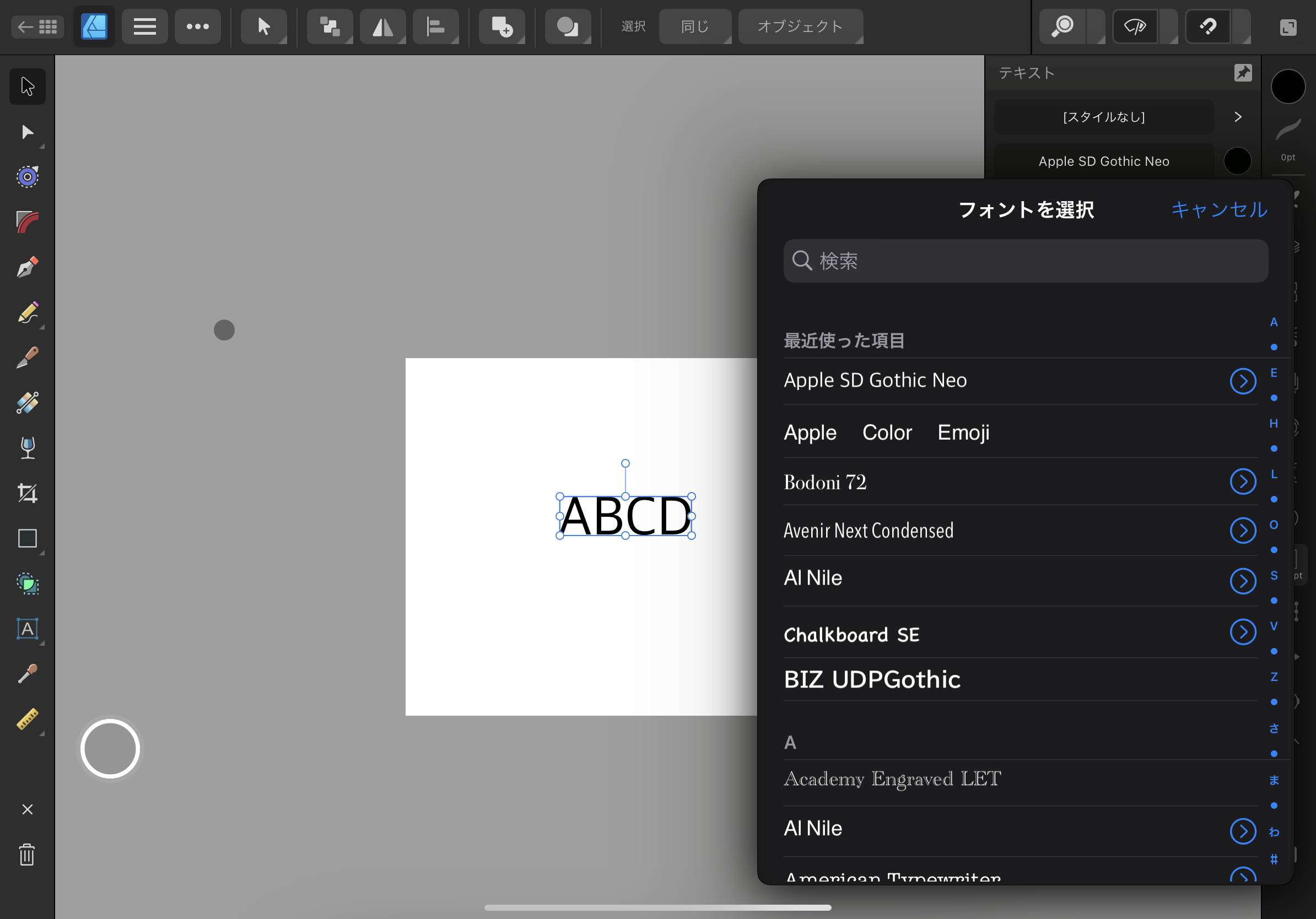Click the top bar cursor options

click(263, 26)
